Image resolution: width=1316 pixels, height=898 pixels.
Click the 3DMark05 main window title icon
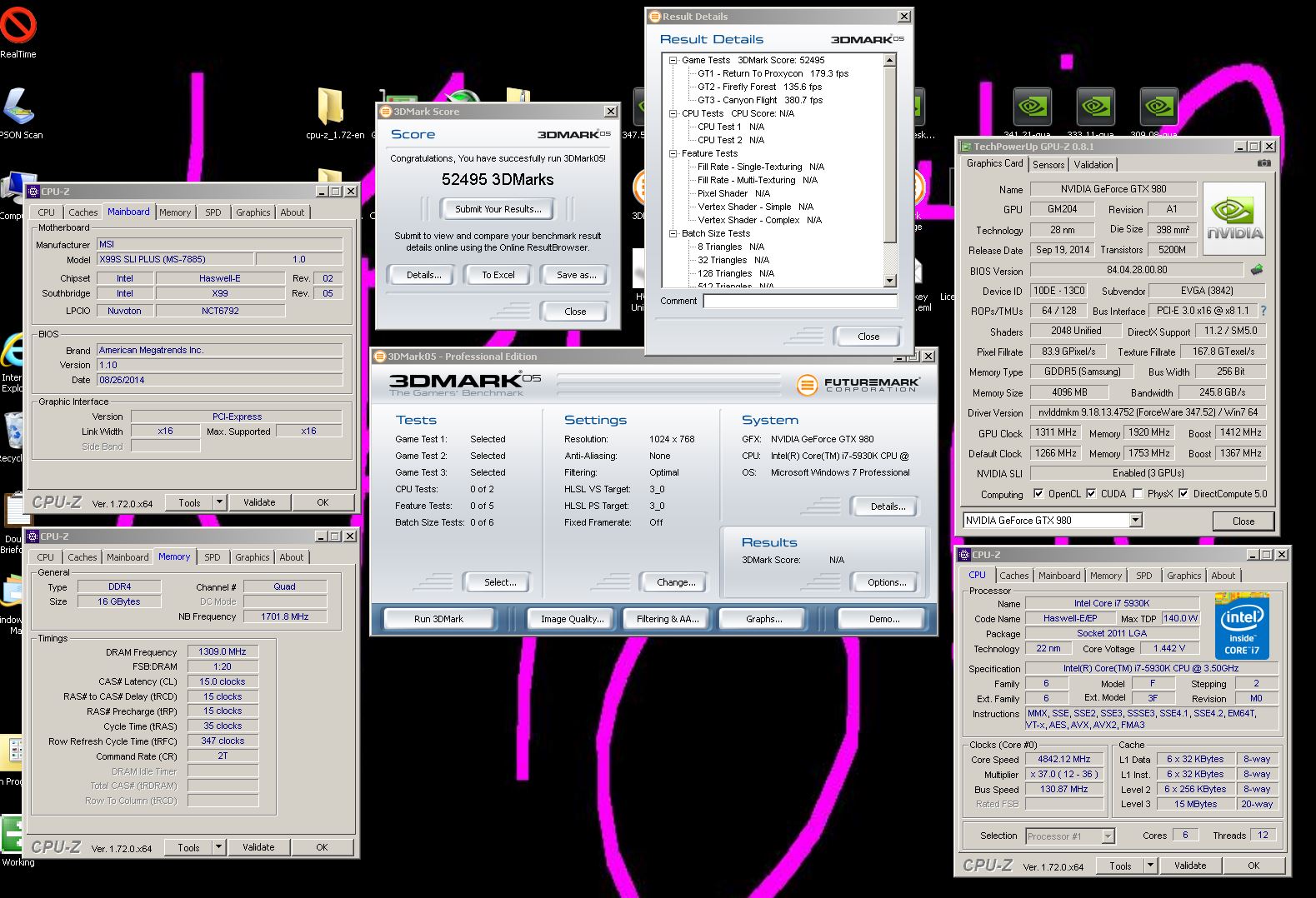coord(379,357)
